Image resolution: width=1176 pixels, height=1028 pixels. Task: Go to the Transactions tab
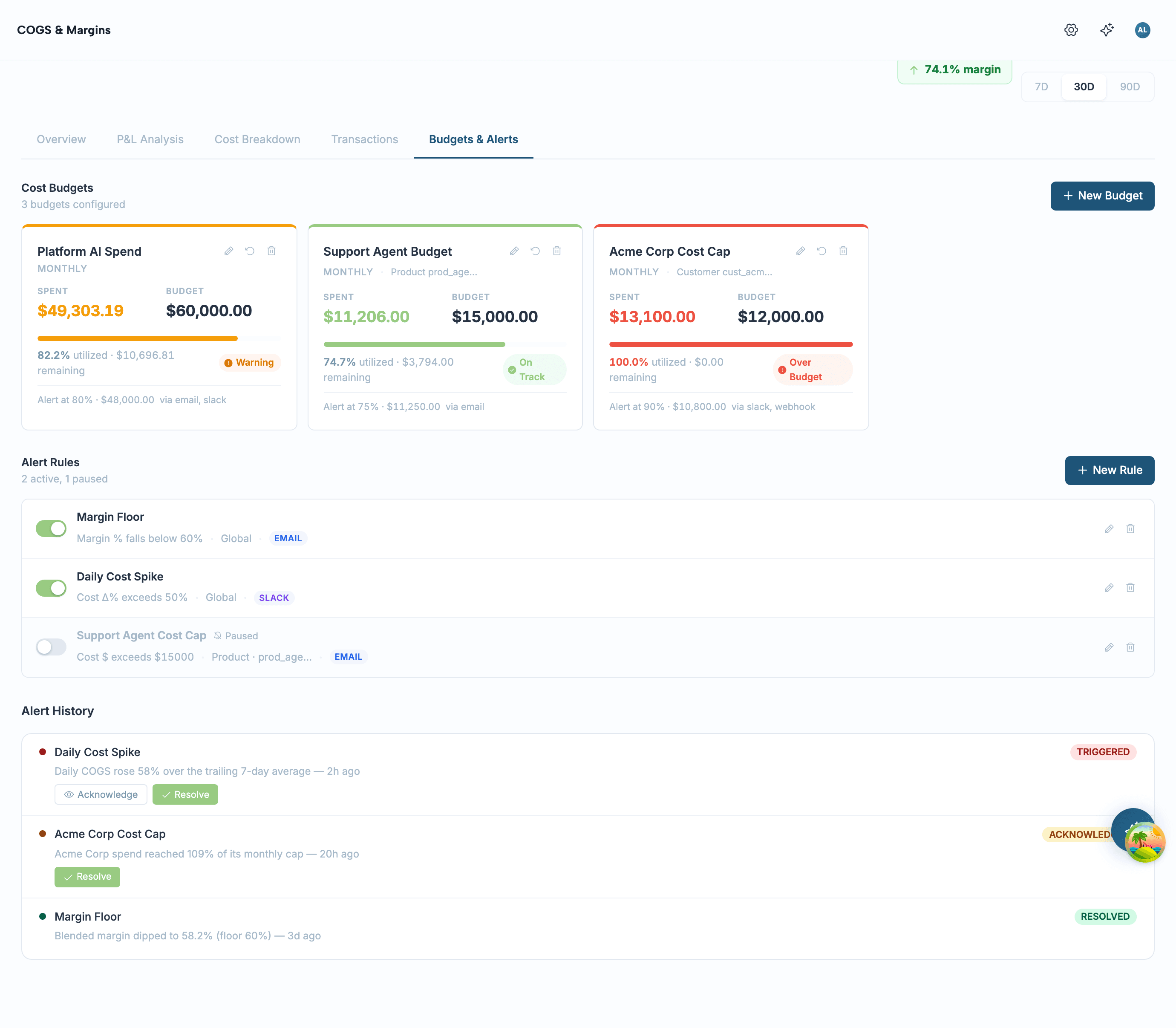coord(365,139)
